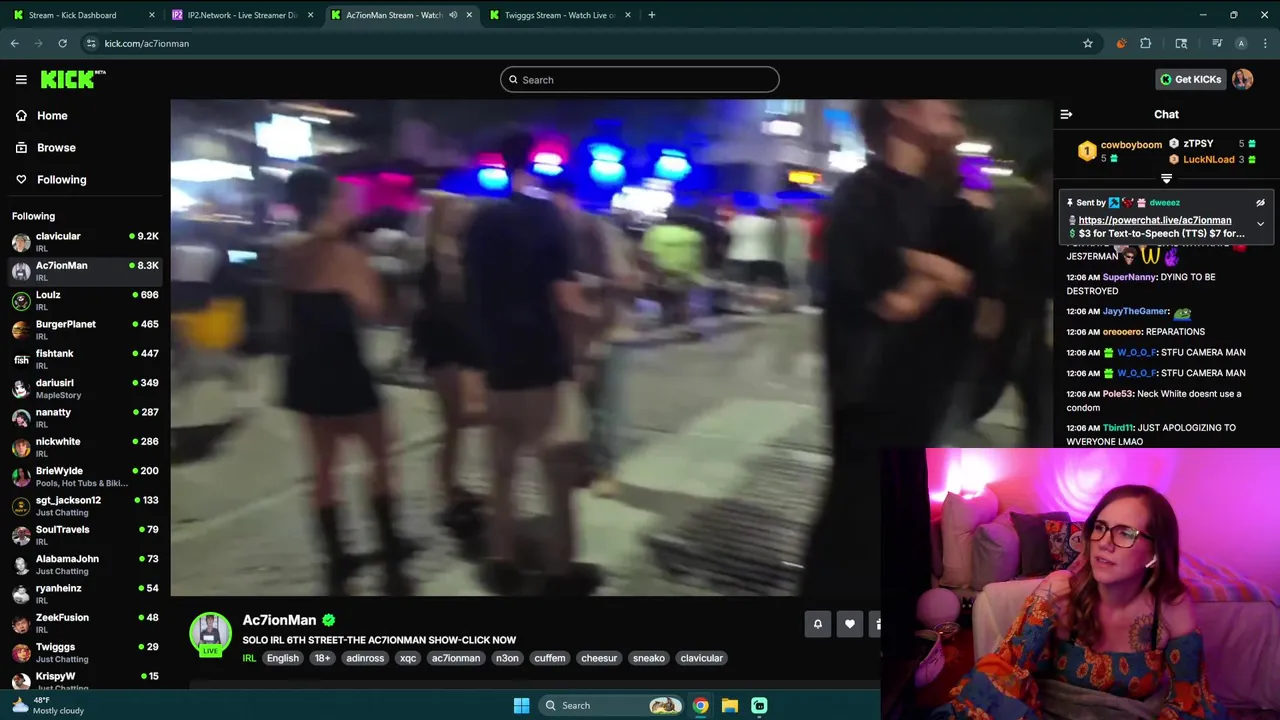Open File Explorer from the taskbar
Viewport: 1280px width, 720px height.
730,705
